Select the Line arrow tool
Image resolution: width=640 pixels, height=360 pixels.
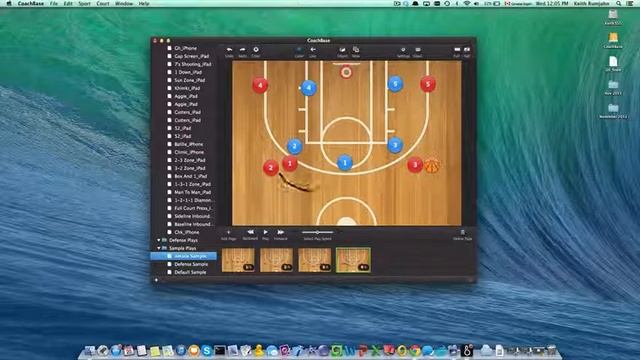pyautogui.click(x=313, y=50)
